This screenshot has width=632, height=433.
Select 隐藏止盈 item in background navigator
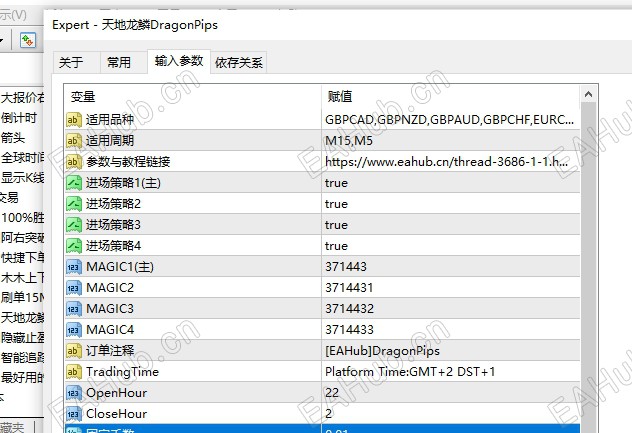click(23, 337)
